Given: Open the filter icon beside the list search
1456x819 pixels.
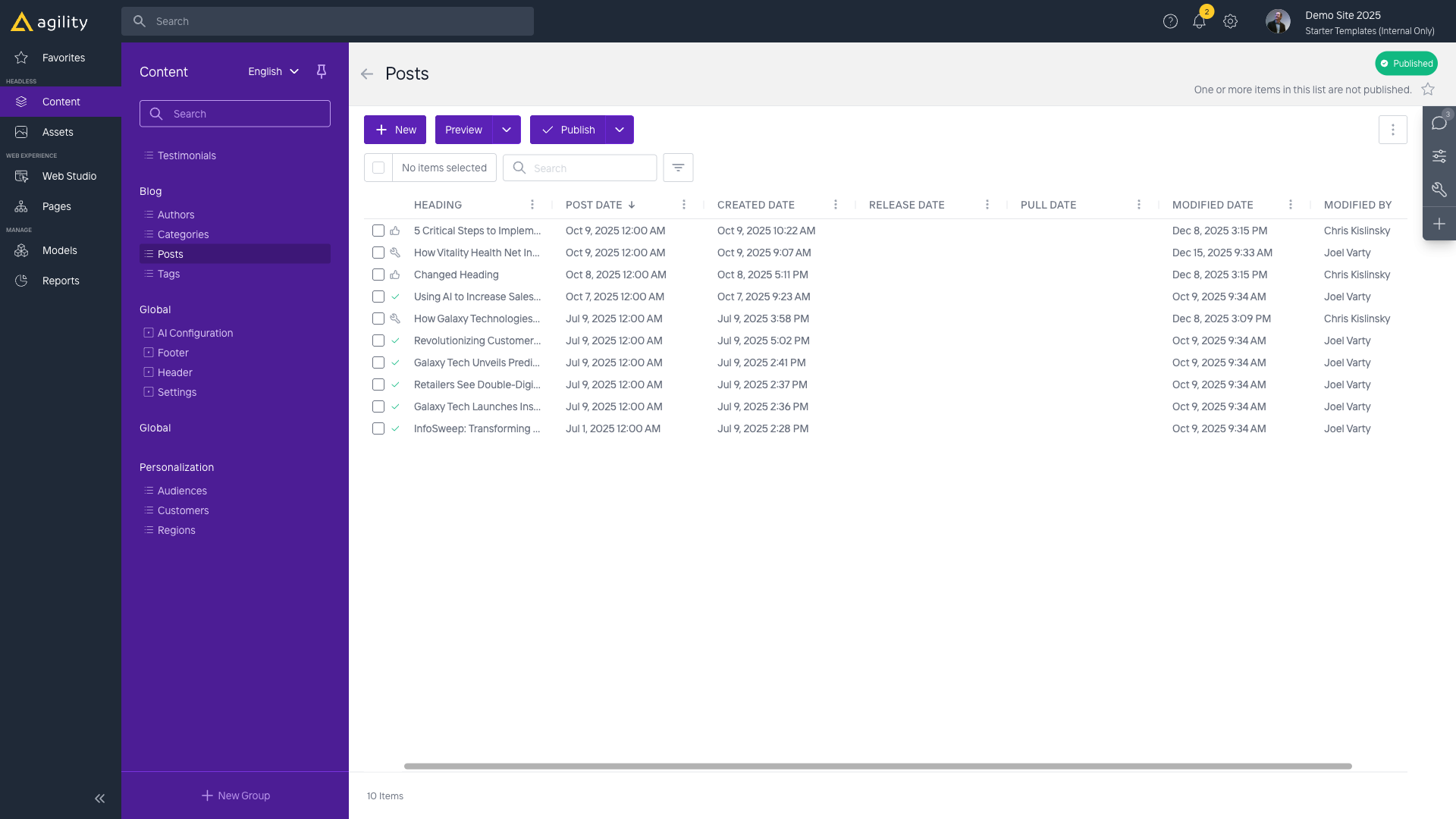Looking at the screenshot, I should pos(678,168).
